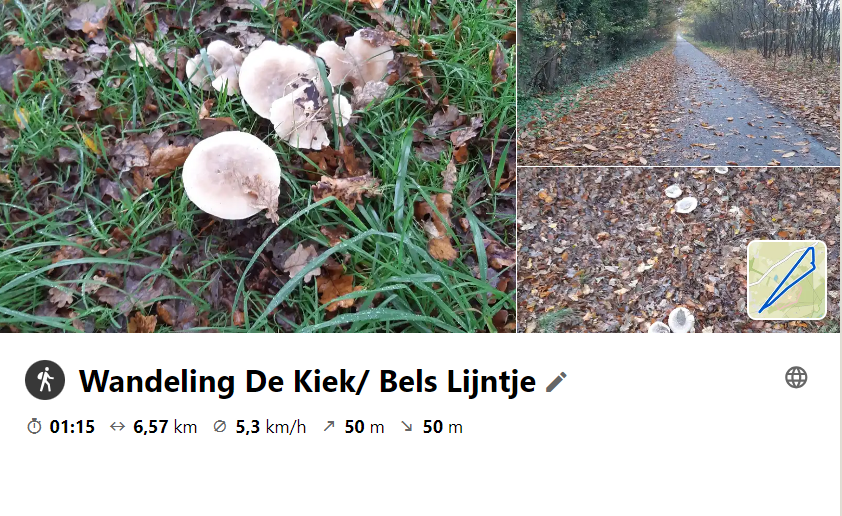This screenshot has height=516, width=842.
Task: Open the large mushroom cluster photo
Action: coord(258,166)
